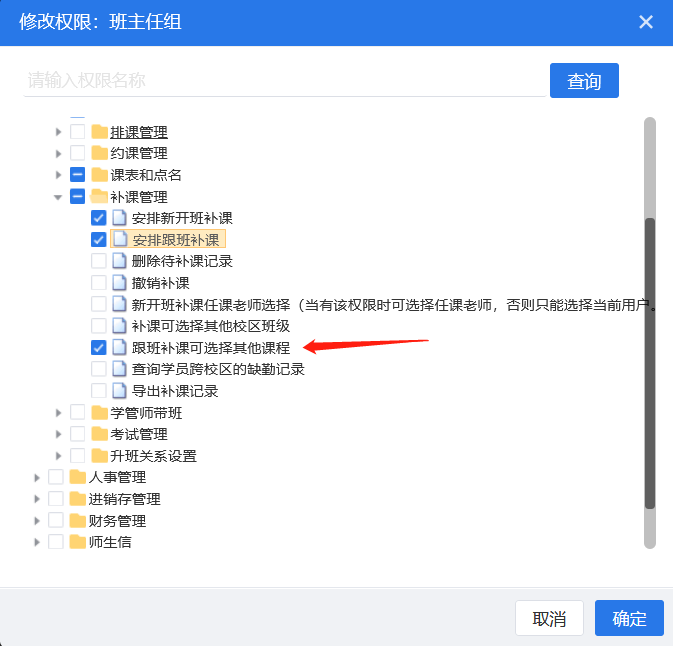Expand the 约课管理 tree node
The image size is (673, 646).
tap(58, 154)
